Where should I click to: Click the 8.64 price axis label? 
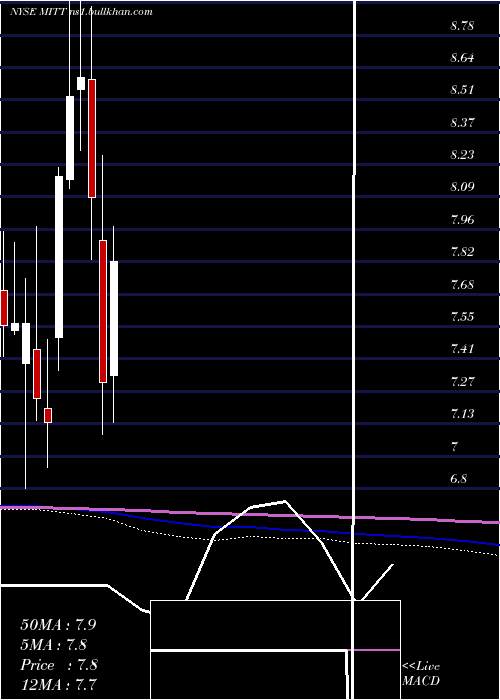click(462, 58)
